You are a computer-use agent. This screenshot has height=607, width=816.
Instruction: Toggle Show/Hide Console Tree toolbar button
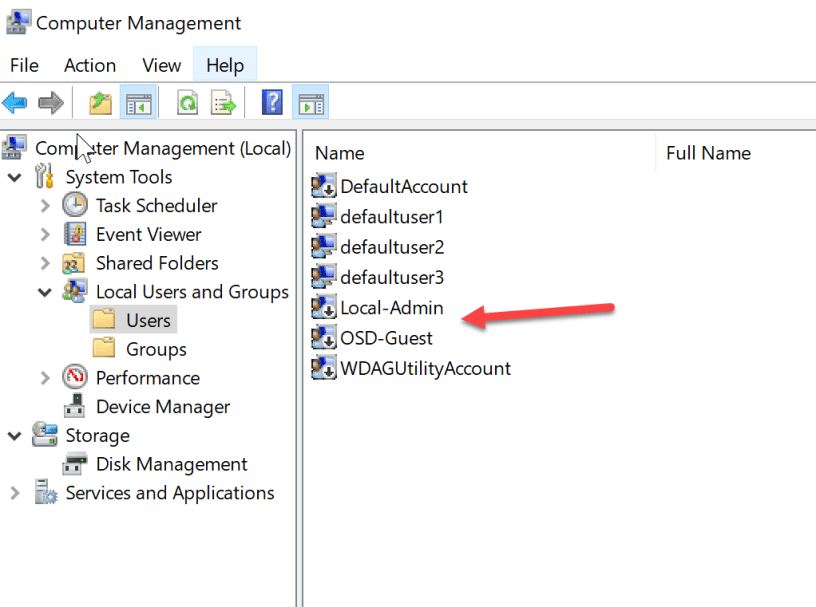click(x=137, y=102)
